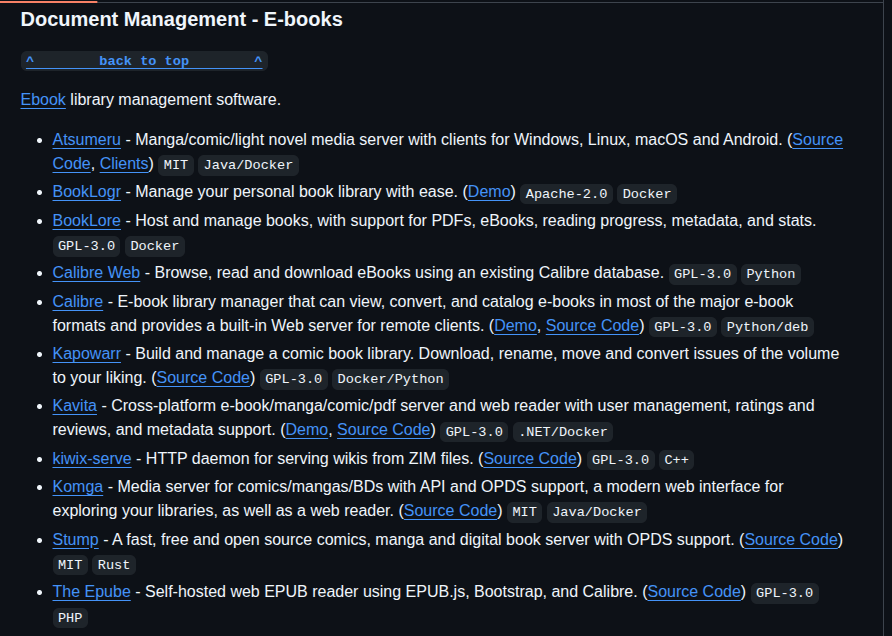Open the Stump project link
892x636 pixels.
tap(75, 540)
